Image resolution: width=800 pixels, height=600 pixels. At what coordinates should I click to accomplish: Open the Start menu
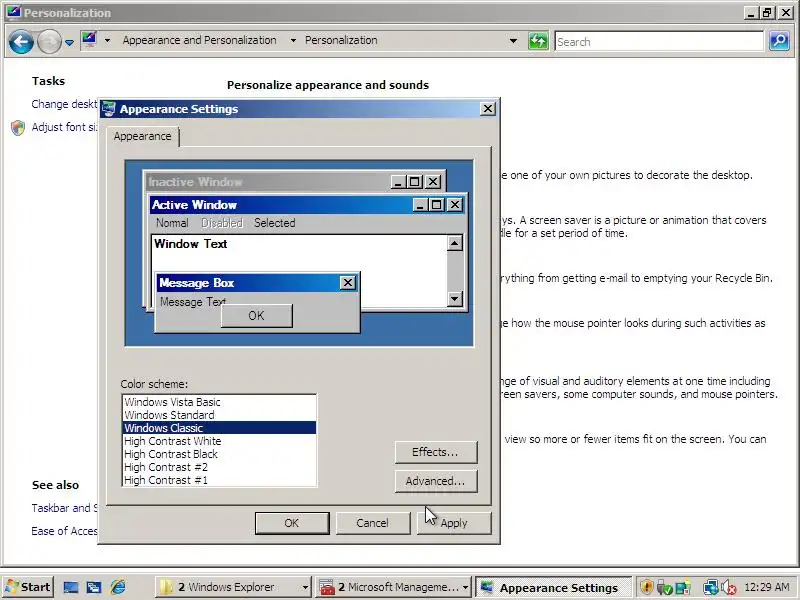pos(28,587)
